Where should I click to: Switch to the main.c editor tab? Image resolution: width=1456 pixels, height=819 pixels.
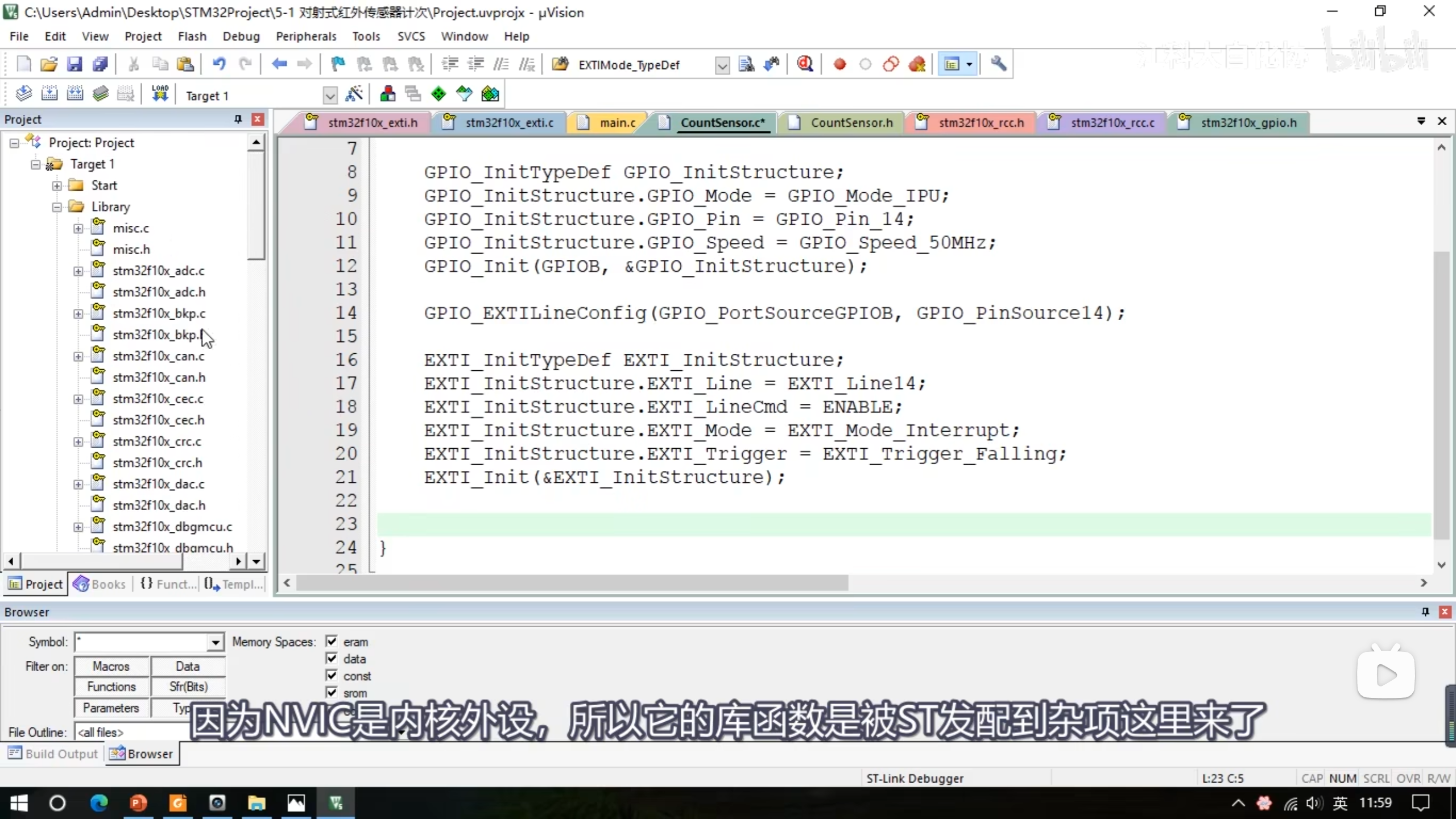tap(617, 123)
